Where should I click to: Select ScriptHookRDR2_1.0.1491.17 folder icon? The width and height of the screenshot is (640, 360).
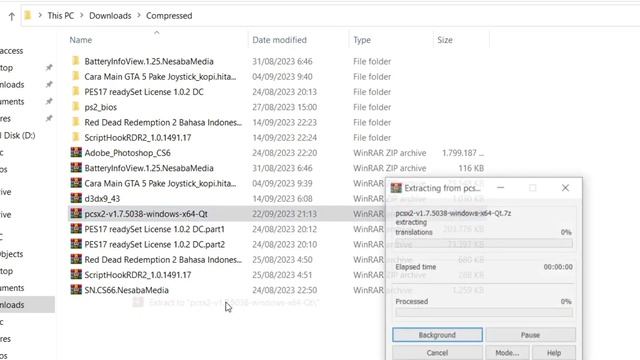pyautogui.click(x=76, y=137)
